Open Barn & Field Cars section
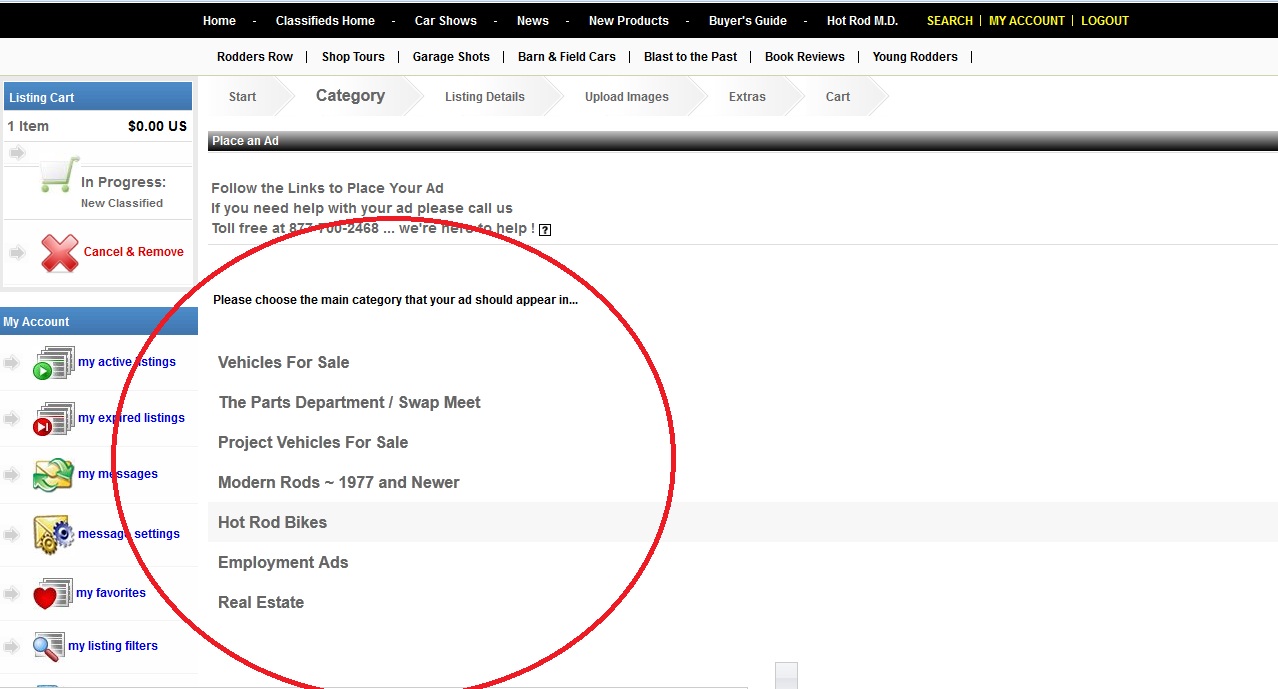This screenshot has height=689, width=1278. (566, 57)
